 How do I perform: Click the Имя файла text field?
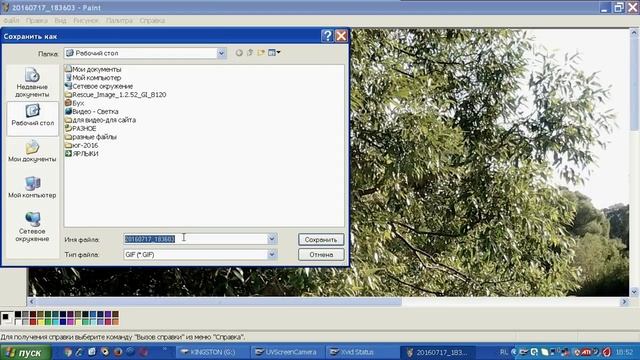196,239
